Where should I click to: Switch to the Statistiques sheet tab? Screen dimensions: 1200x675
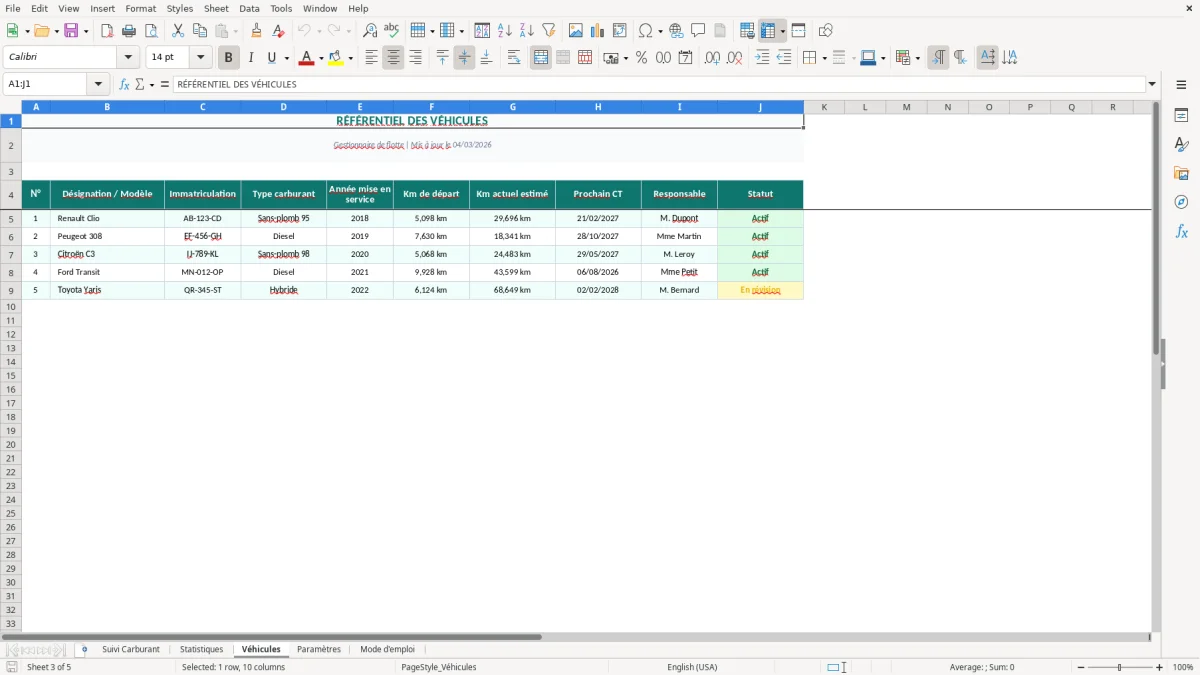(x=201, y=649)
